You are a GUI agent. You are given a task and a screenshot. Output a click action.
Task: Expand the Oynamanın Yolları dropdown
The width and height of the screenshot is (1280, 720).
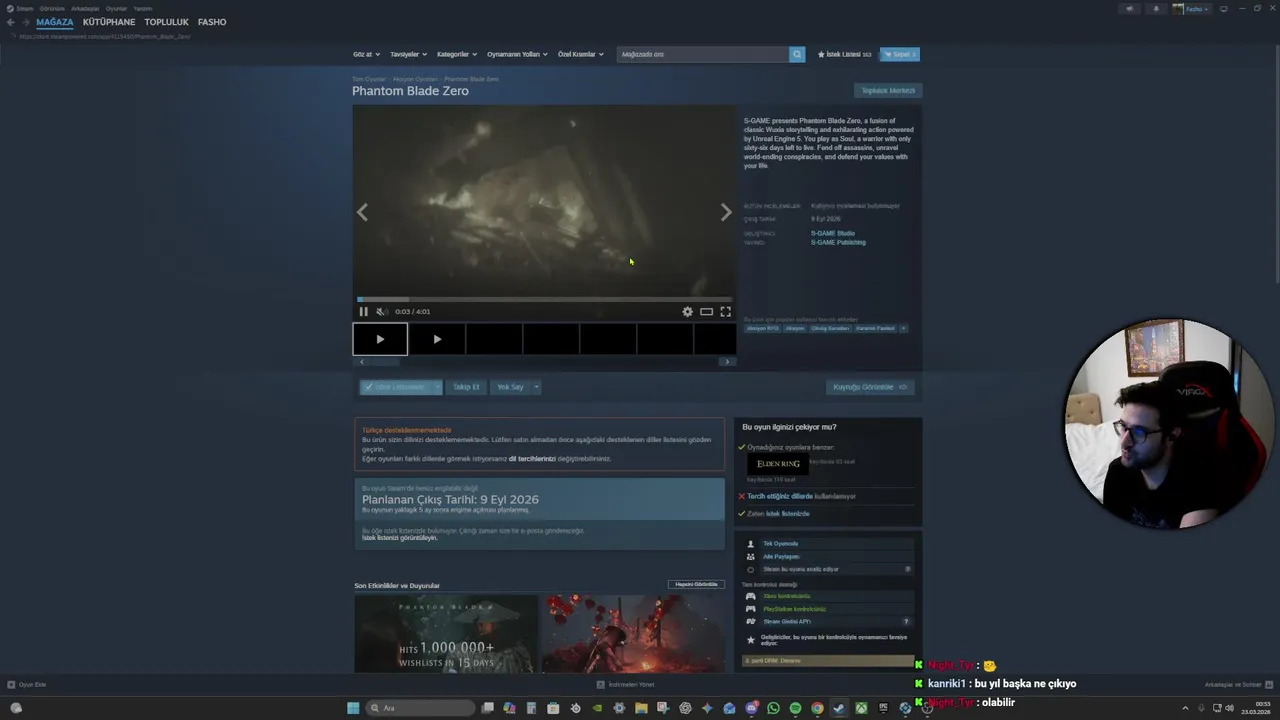point(517,54)
